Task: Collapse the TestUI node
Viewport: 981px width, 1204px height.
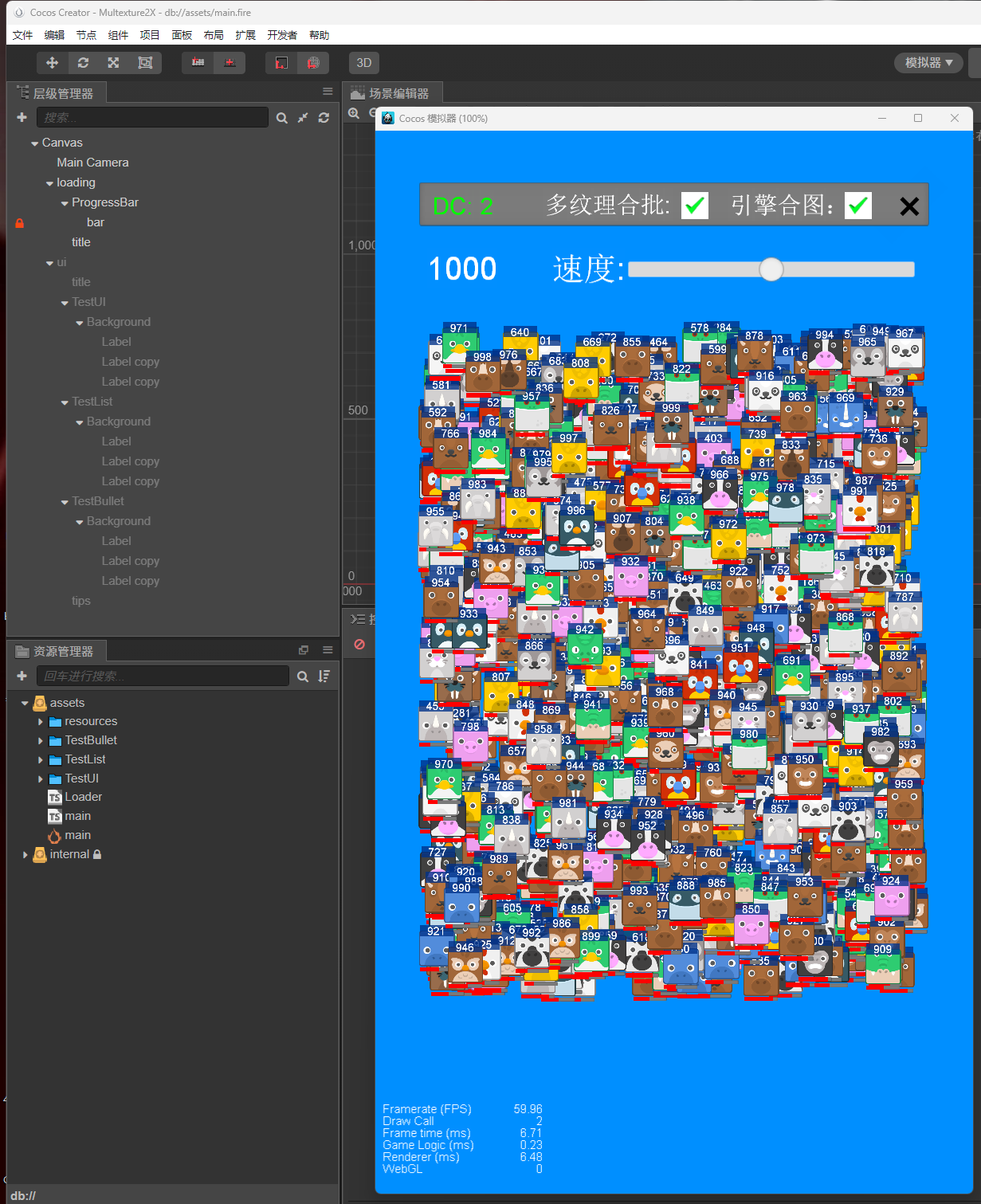Action: (x=65, y=303)
